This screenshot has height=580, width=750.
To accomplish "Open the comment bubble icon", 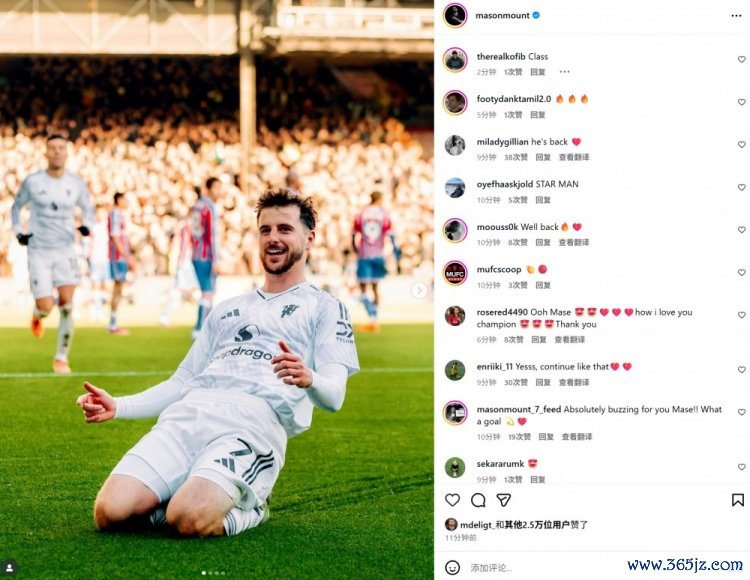I will coord(478,500).
